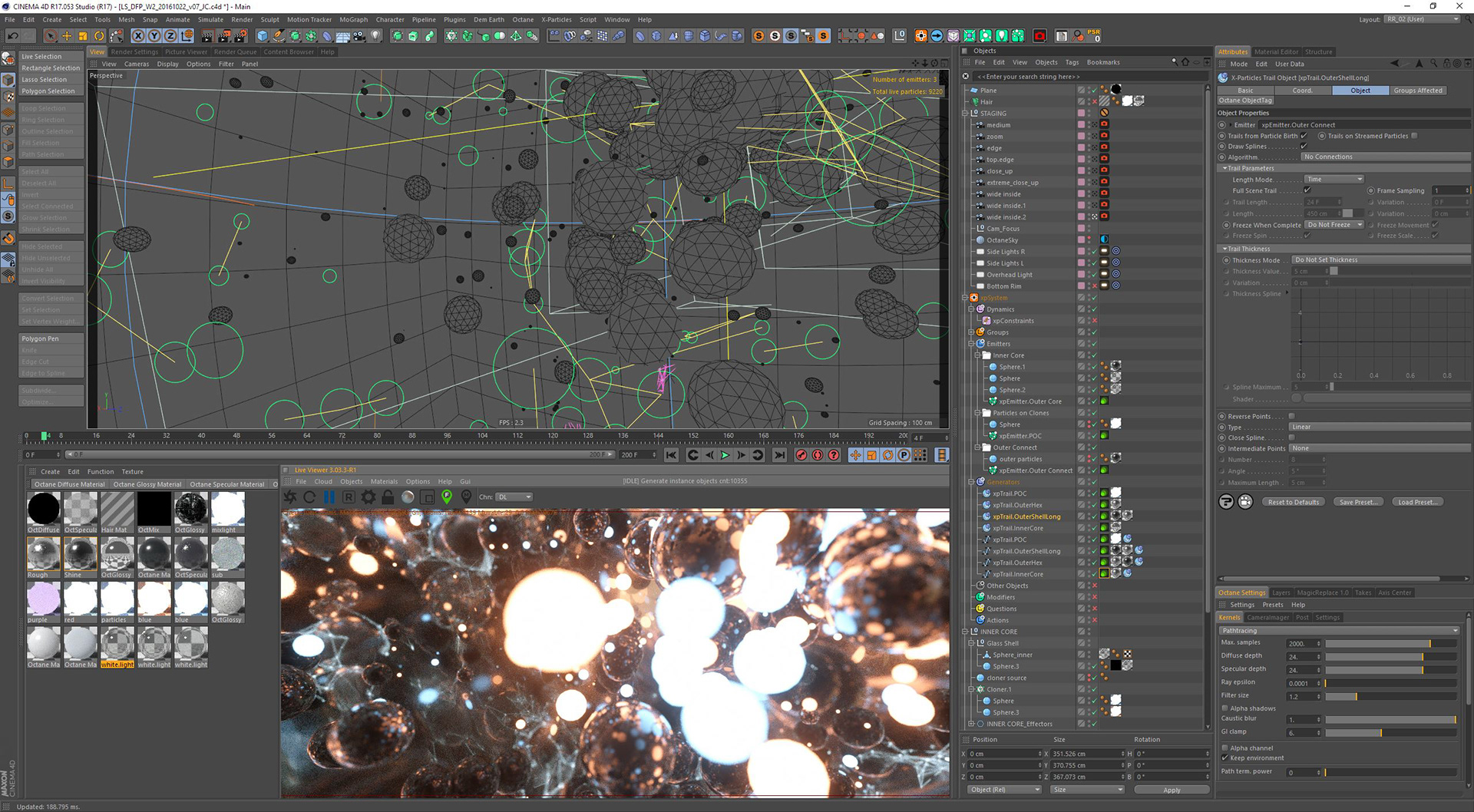Click Load Preset... button
The height and width of the screenshot is (812, 1474).
coord(1417,503)
